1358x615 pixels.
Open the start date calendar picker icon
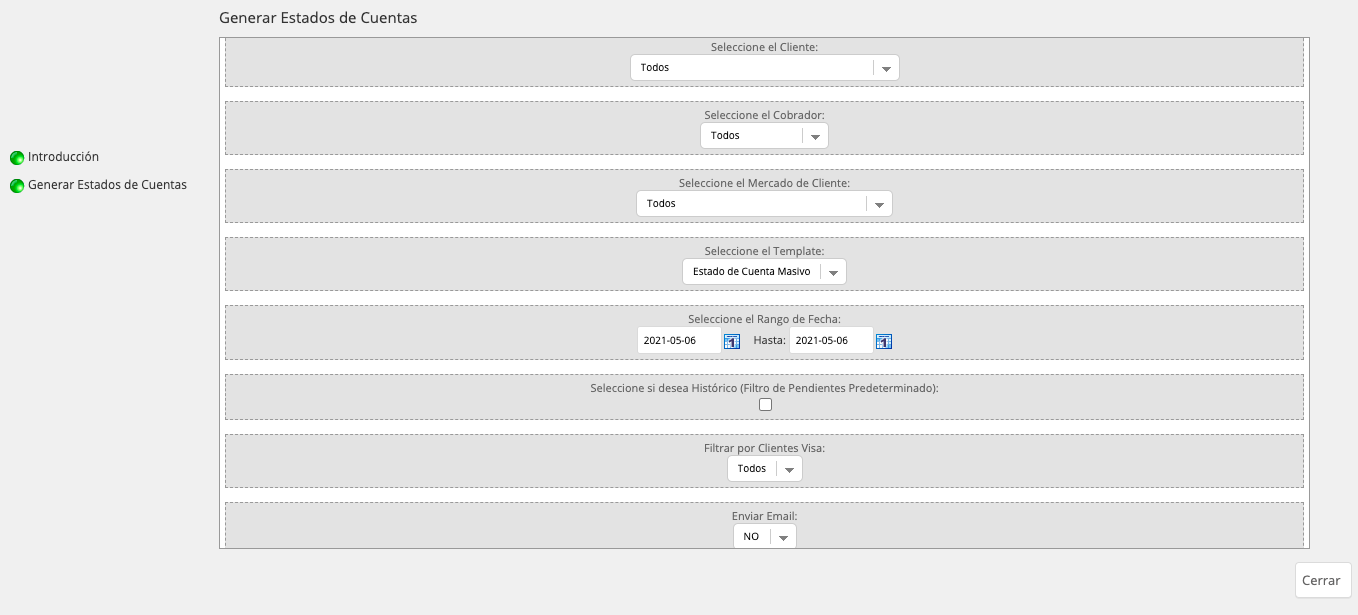click(732, 341)
